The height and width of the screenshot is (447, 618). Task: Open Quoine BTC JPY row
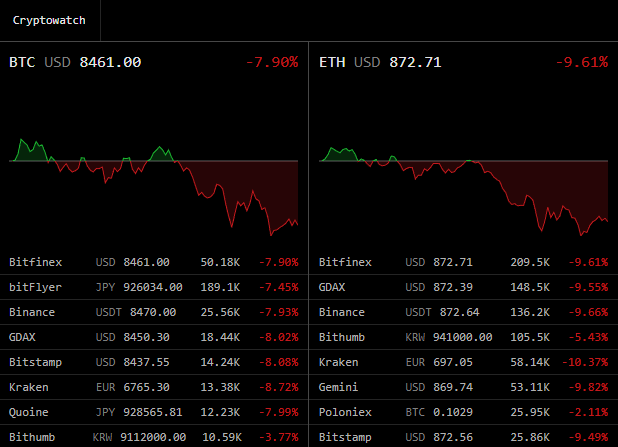pos(154,412)
